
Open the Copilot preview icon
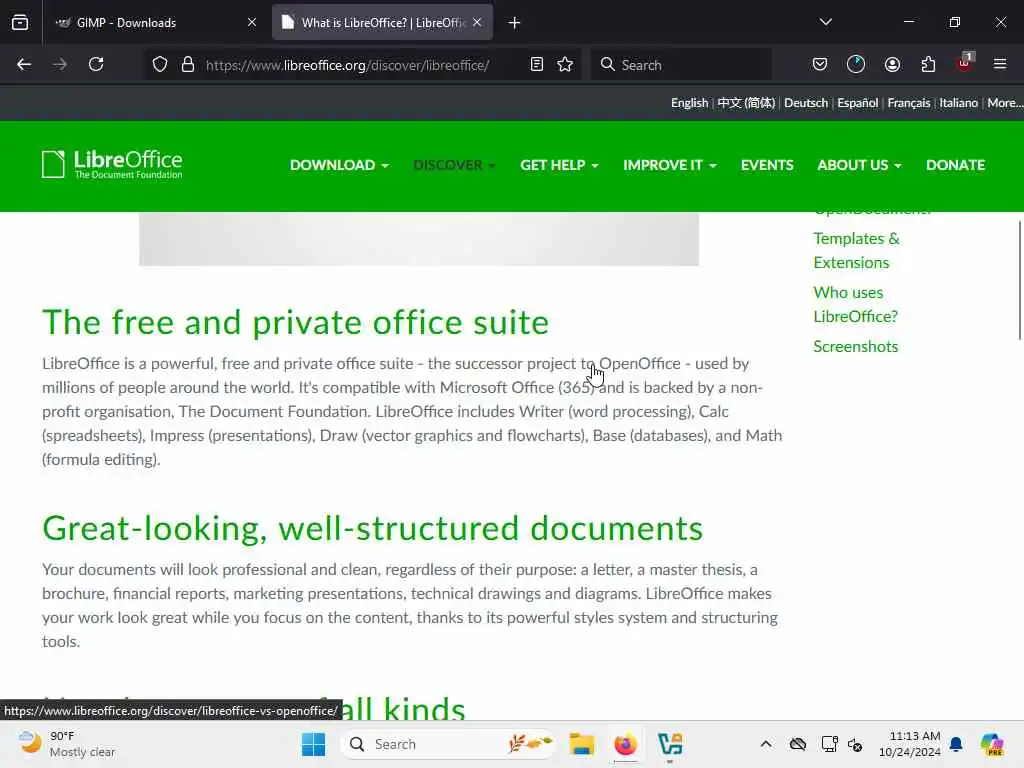coord(992,744)
